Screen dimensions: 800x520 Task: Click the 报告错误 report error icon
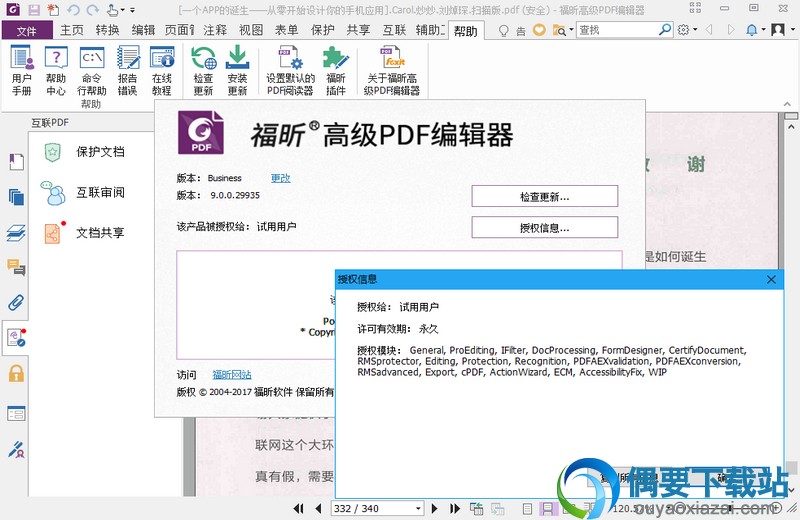[128, 70]
